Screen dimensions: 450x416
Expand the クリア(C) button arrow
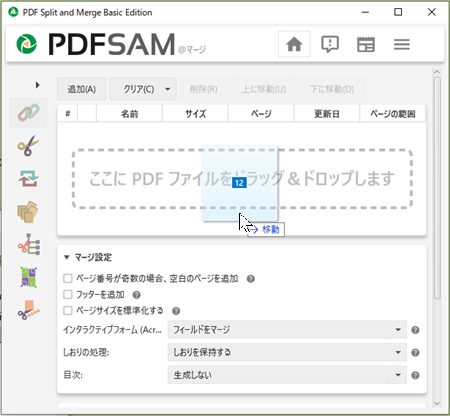[x=168, y=89]
